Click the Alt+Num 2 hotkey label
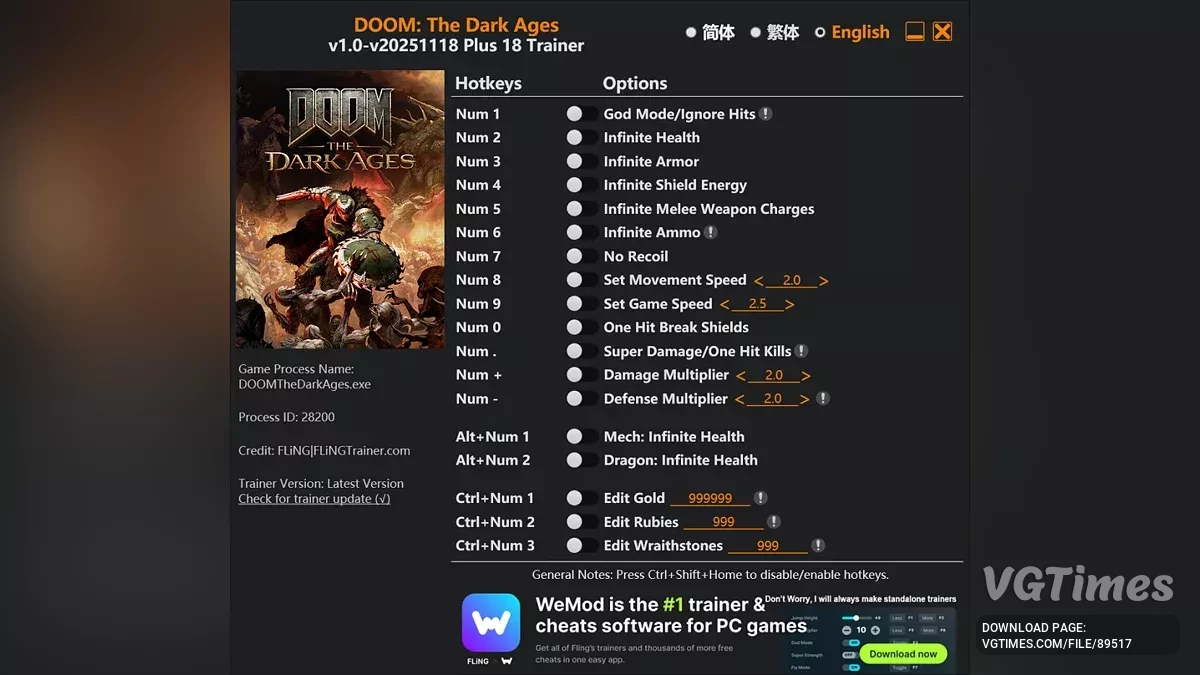The width and height of the screenshot is (1200, 675). click(x=493, y=460)
